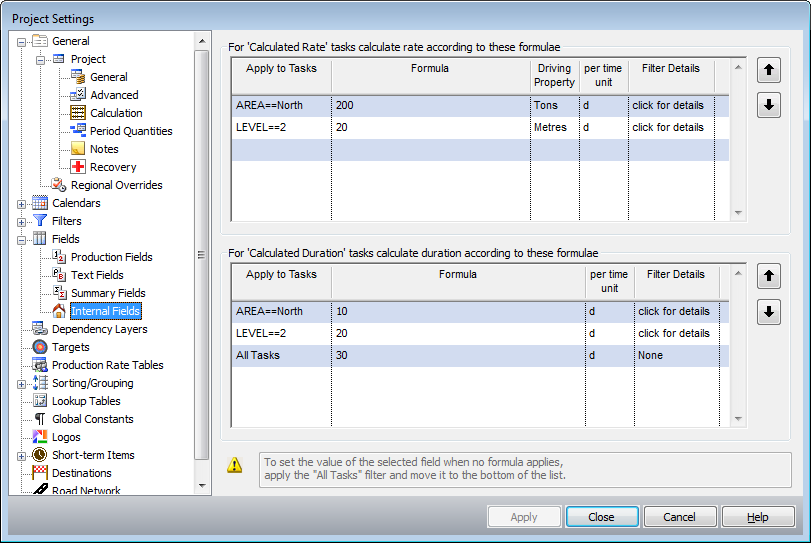The width and height of the screenshot is (811, 543).
Task: Click the Cancel button
Action: [x=679, y=517]
